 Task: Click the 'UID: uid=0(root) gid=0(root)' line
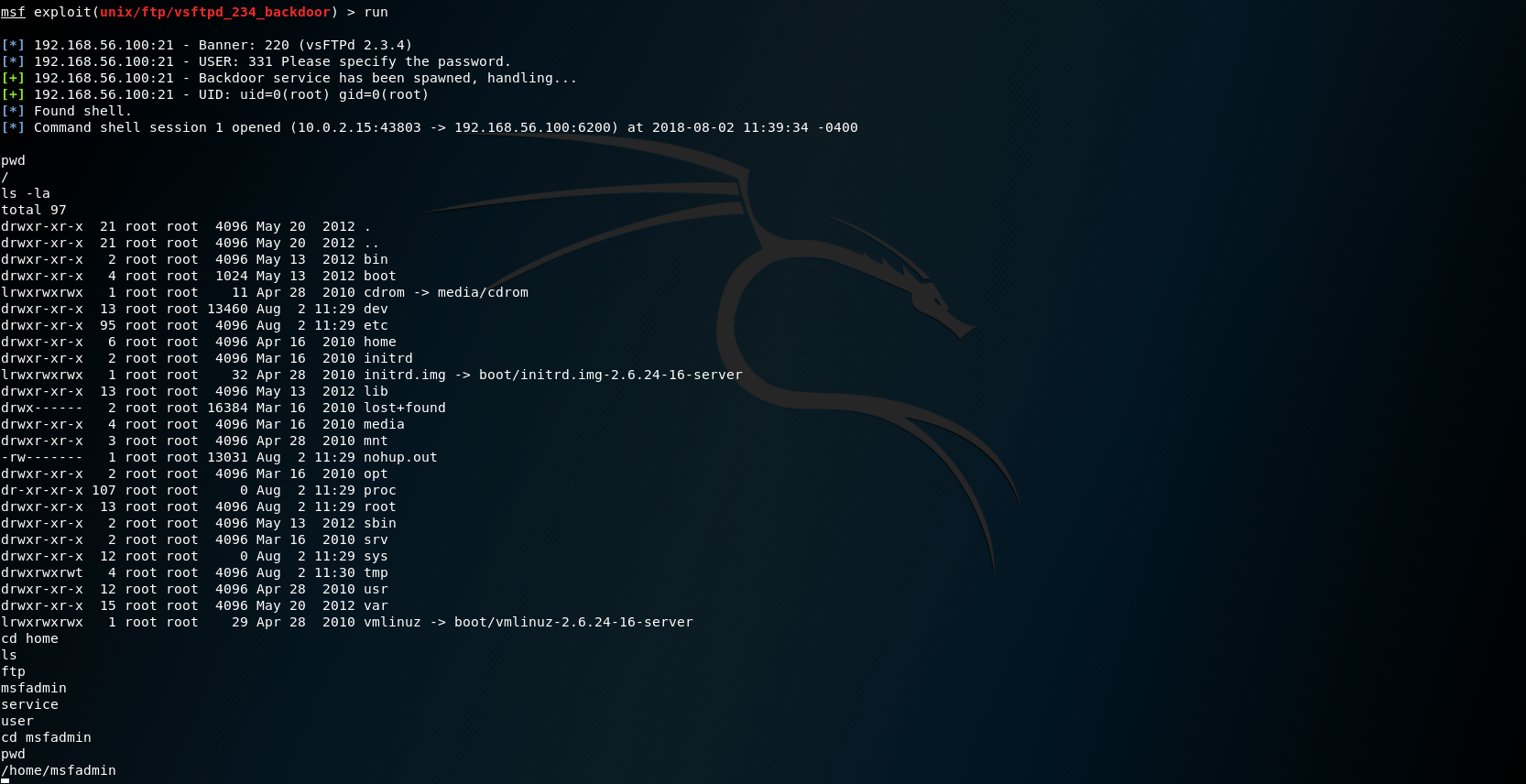tap(215, 94)
